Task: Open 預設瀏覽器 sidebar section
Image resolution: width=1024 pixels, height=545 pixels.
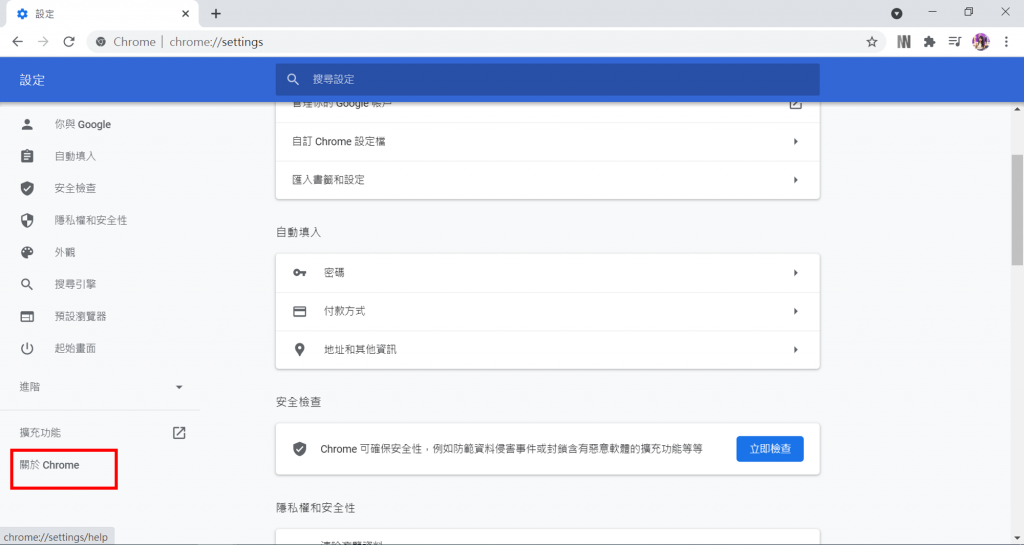Action: coord(80,316)
